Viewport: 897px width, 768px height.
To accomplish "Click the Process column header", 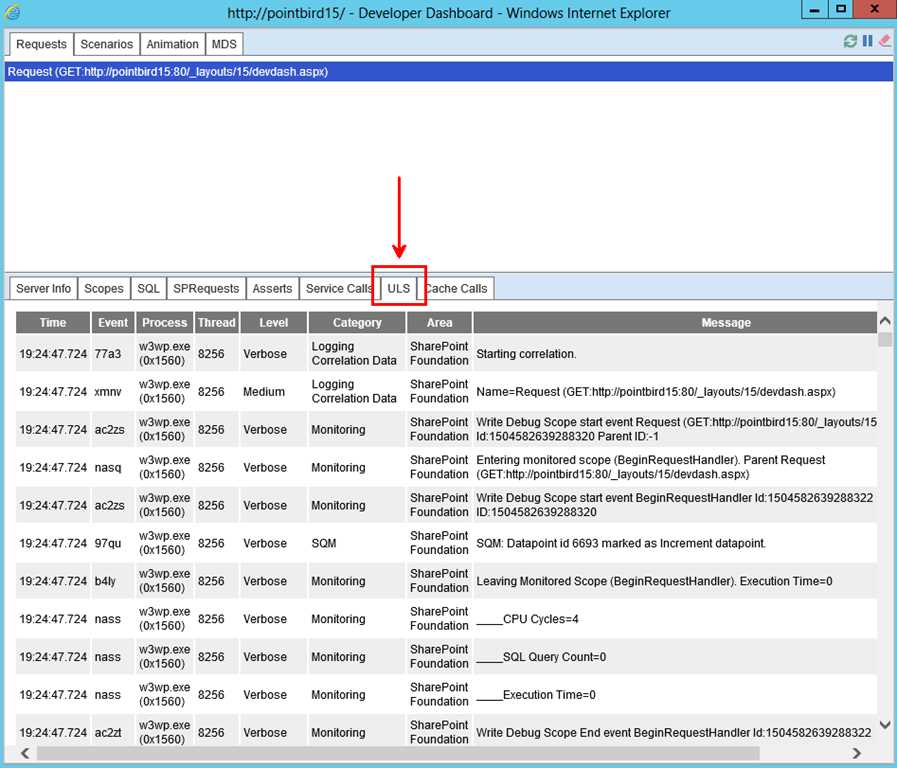I will [164, 323].
